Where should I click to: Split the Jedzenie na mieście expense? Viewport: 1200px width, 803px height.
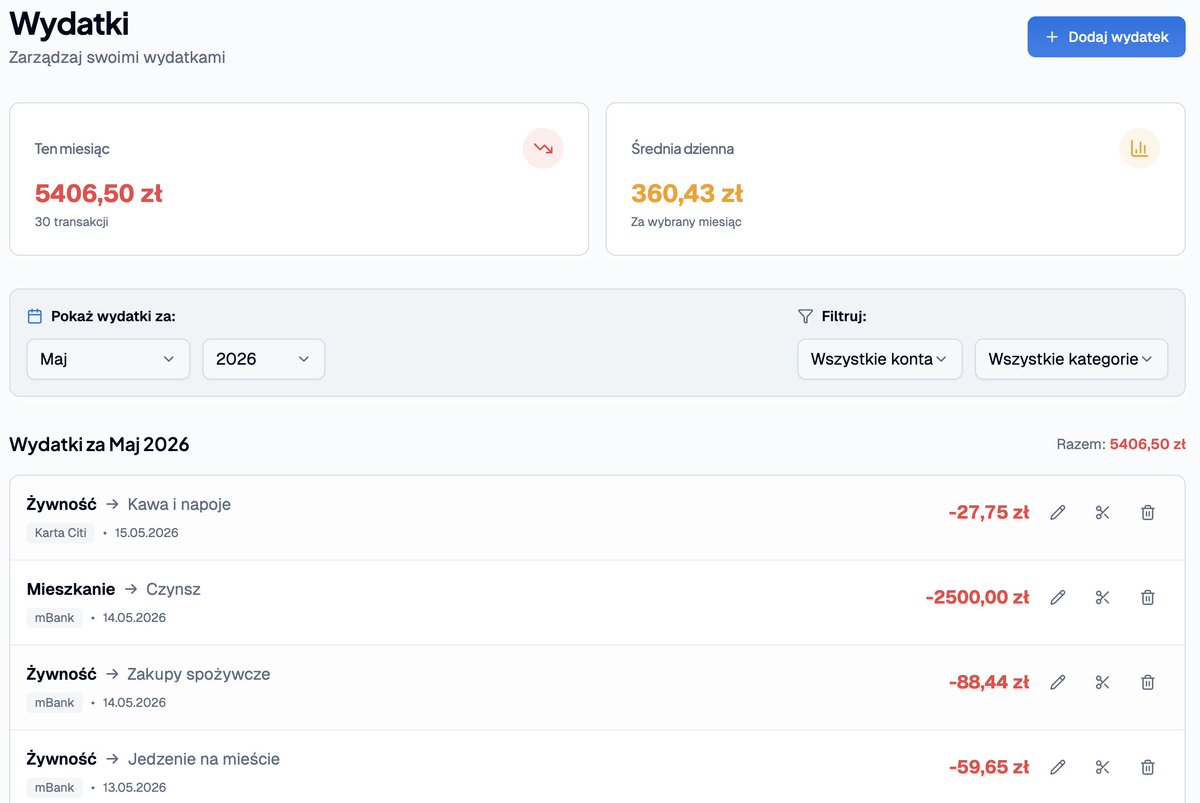coord(1103,767)
